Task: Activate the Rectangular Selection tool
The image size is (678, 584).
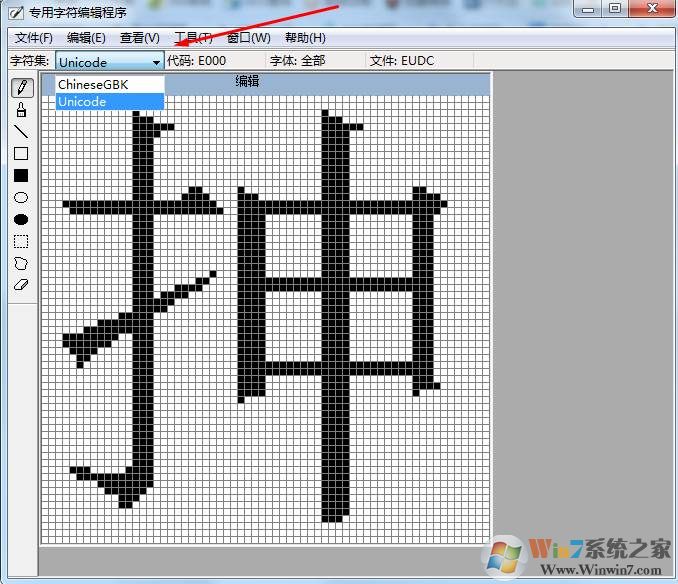Action: click(21, 241)
